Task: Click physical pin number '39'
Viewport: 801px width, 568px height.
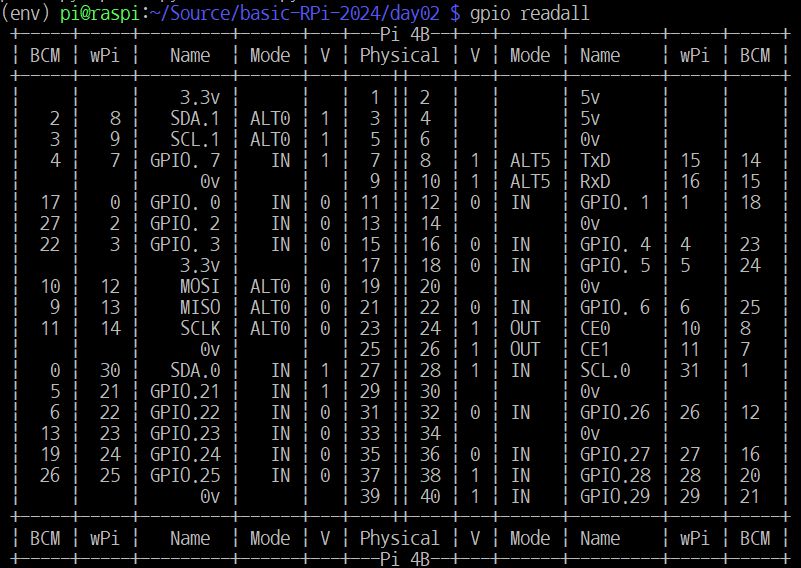Action: coord(370,496)
